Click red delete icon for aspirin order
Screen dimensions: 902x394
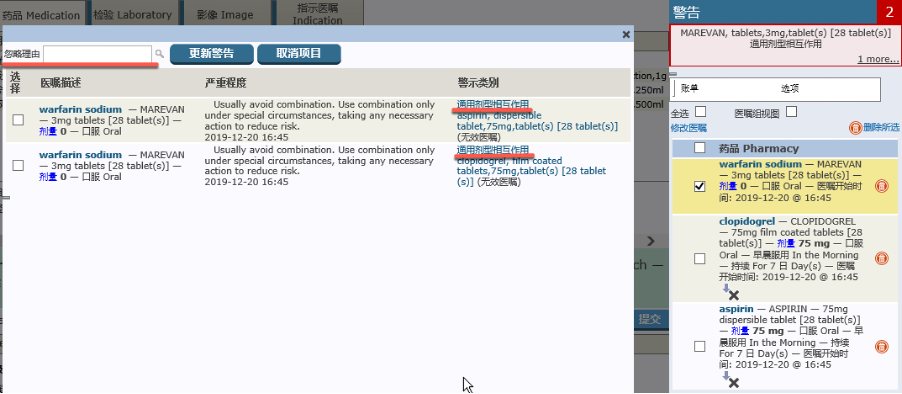coord(881,346)
